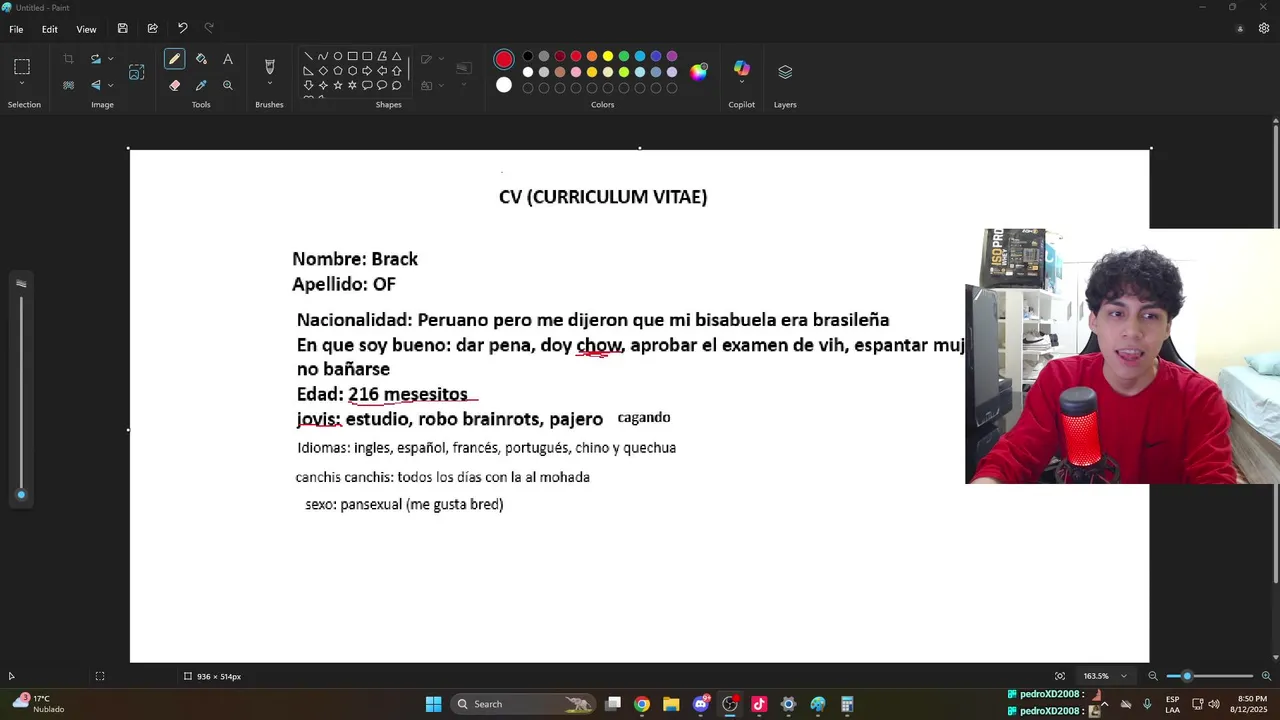The image size is (1280, 720).
Task: Click the canvas title "CV (CURRICULUM VITAE)"
Action: click(603, 197)
